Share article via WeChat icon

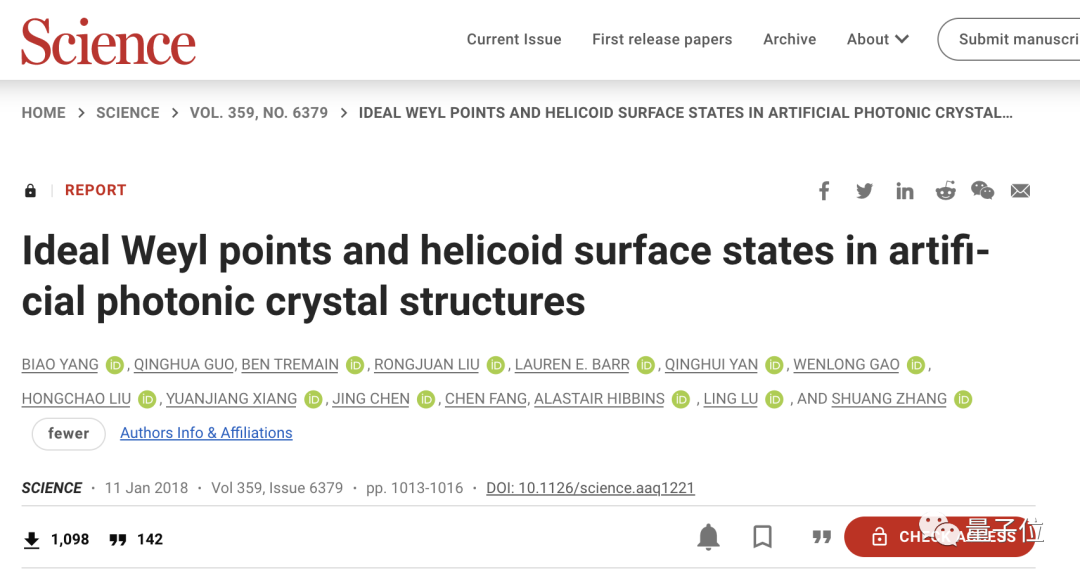(x=982, y=191)
